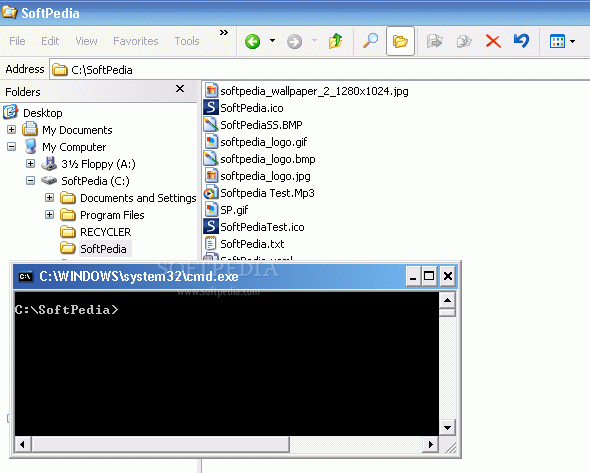Expand the Program Files folder node
The image size is (590, 473).
(49, 214)
